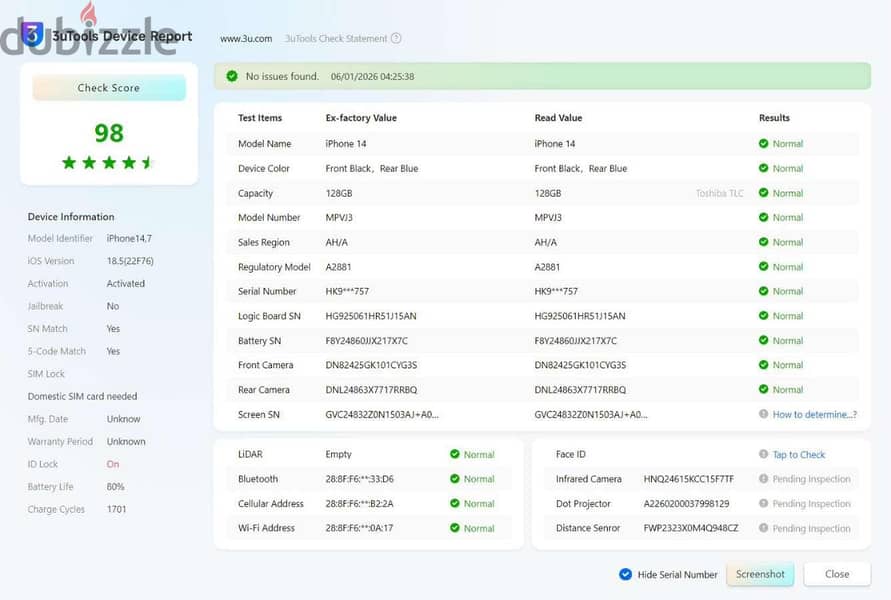Click the iOS Version value 18.5(22F76)
The height and width of the screenshot is (600, 891).
[x=130, y=261]
